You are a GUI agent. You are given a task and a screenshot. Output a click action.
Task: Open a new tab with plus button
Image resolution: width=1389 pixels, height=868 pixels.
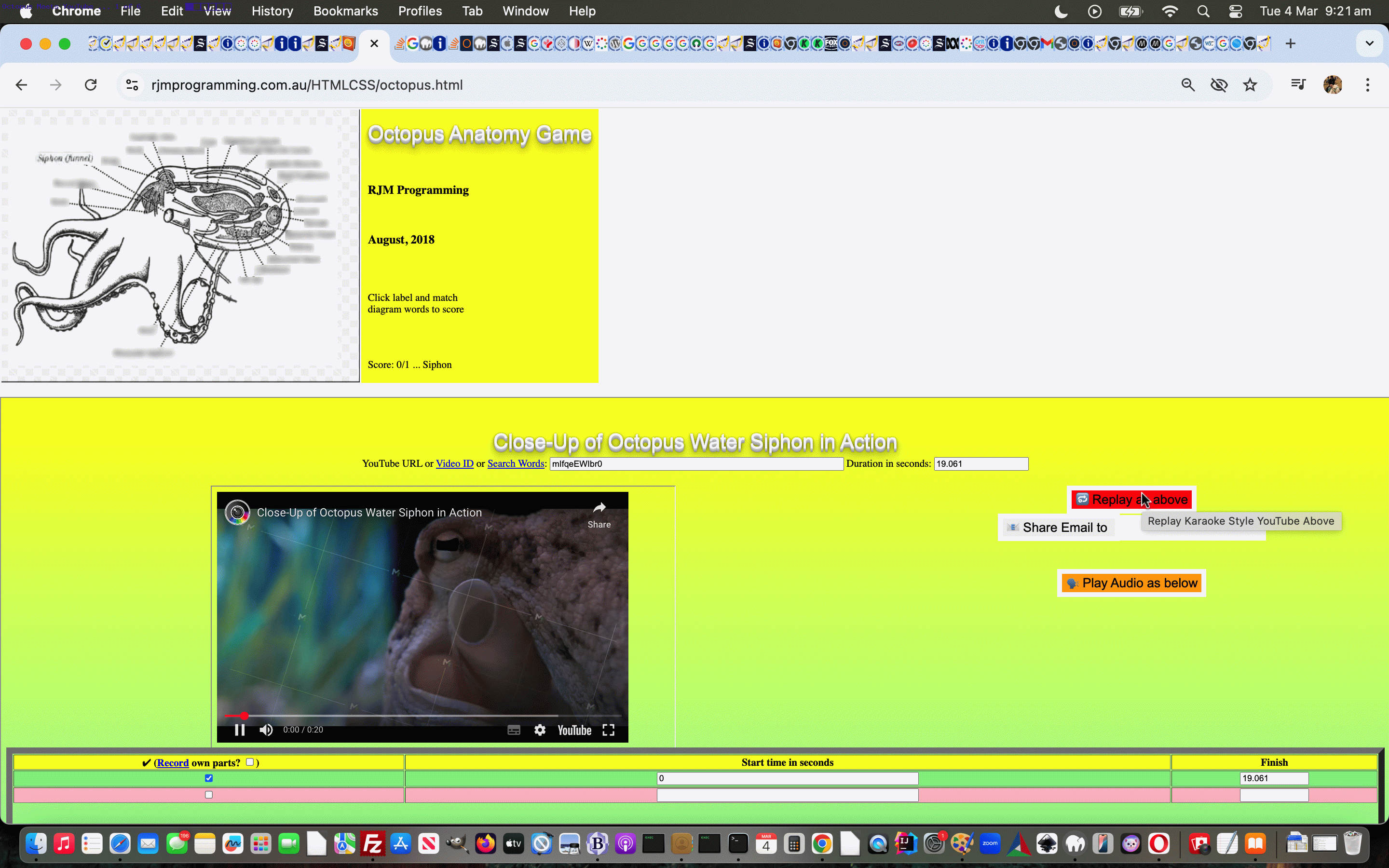[x=1290, y=43]
